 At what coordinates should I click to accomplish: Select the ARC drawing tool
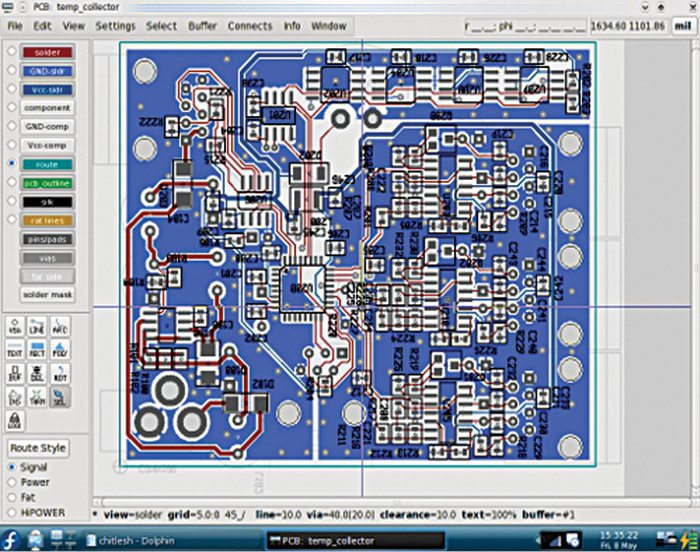(61, 327)
